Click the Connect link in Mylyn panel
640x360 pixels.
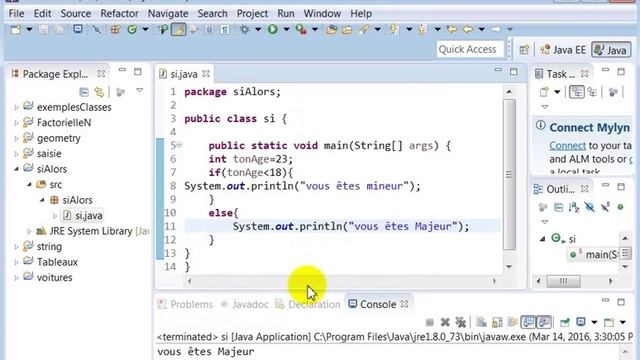(x=567, y=146)
